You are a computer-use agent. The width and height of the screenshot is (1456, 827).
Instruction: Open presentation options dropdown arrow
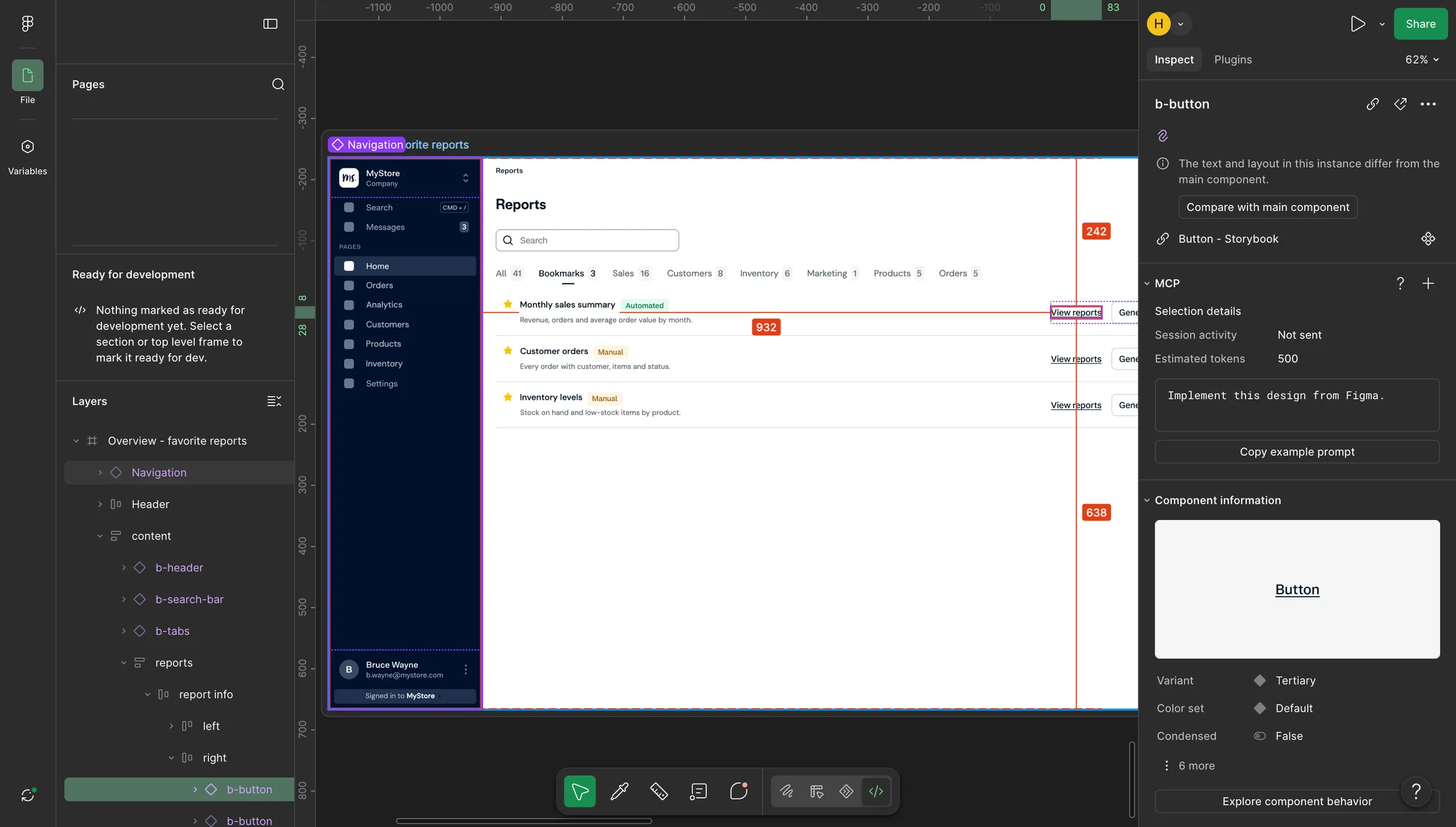click(x=1382, y=24)
